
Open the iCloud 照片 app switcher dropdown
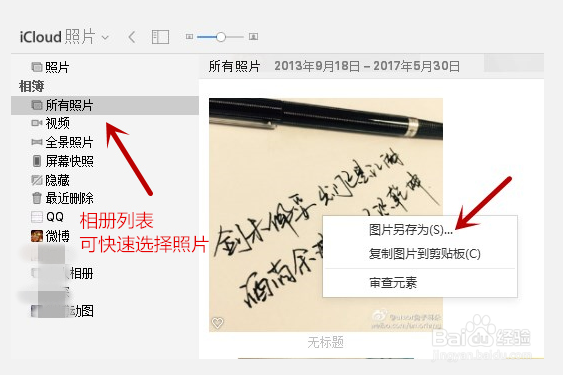tap(64, 37)
